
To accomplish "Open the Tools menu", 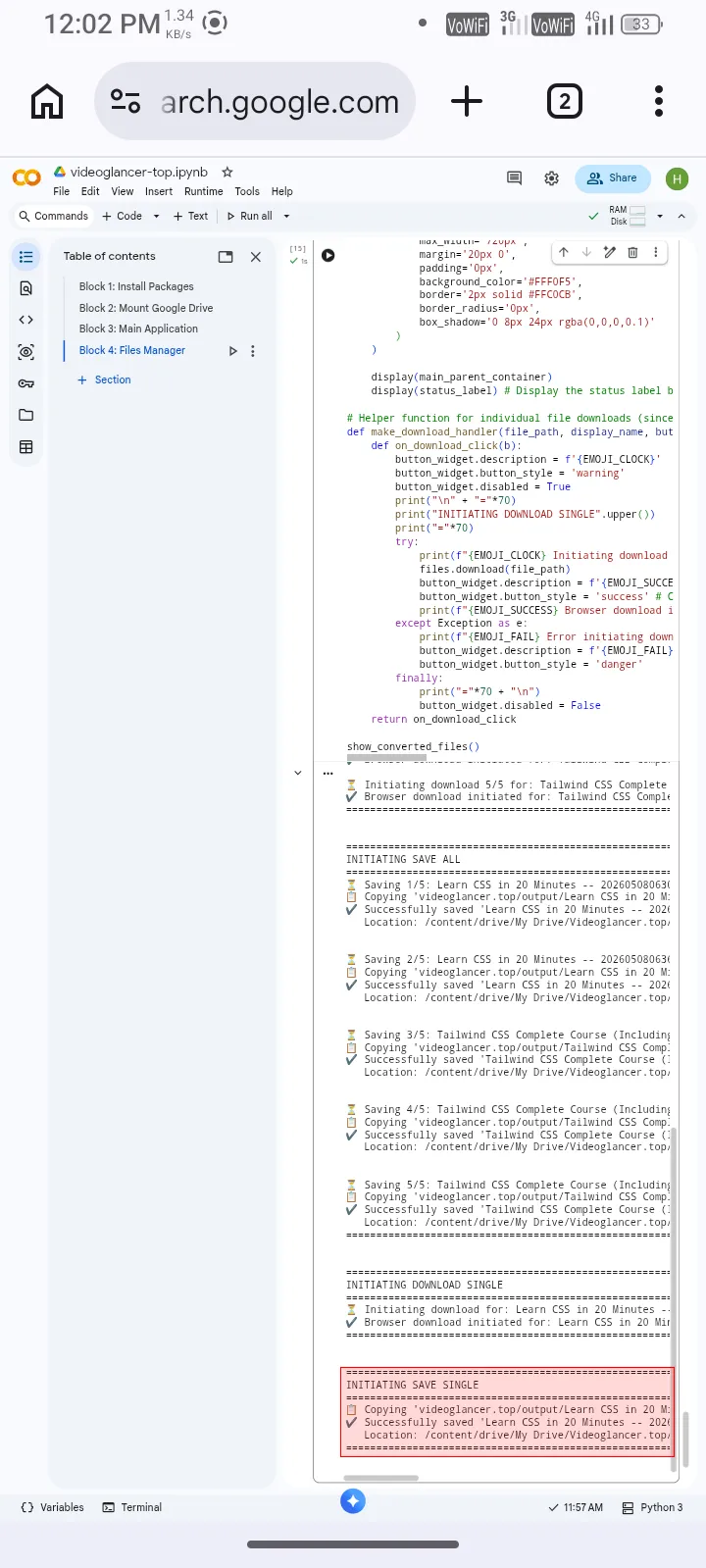I will (x=247, y=191).
